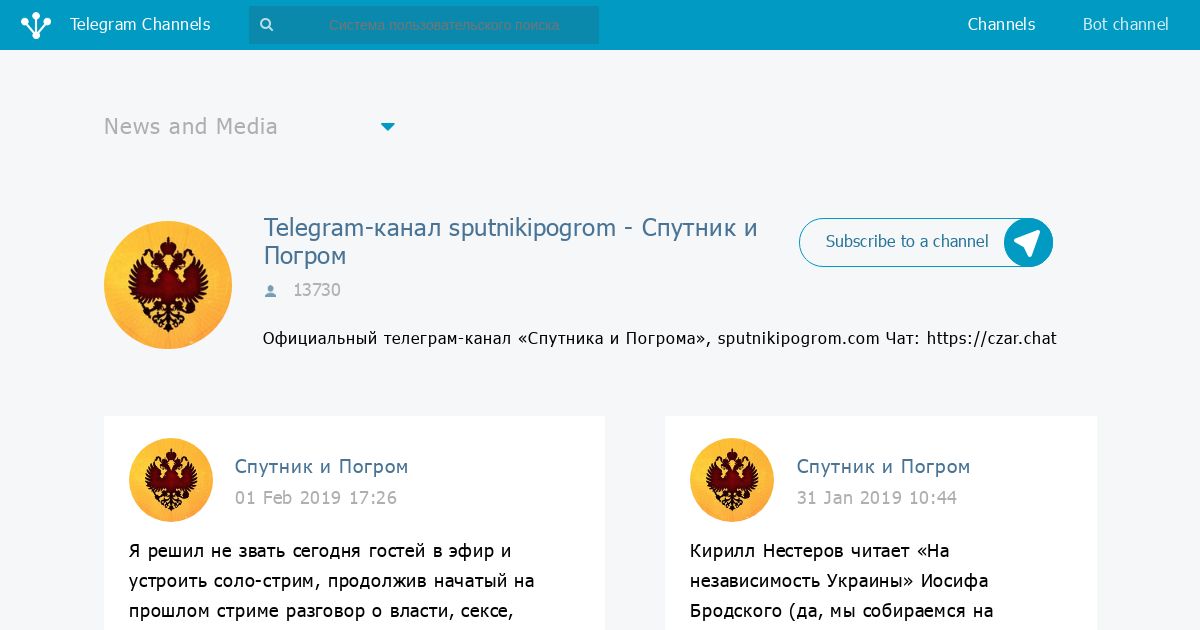
Task: Click the paper plane Telegram icon
Action: click(x=1028, y=242)
